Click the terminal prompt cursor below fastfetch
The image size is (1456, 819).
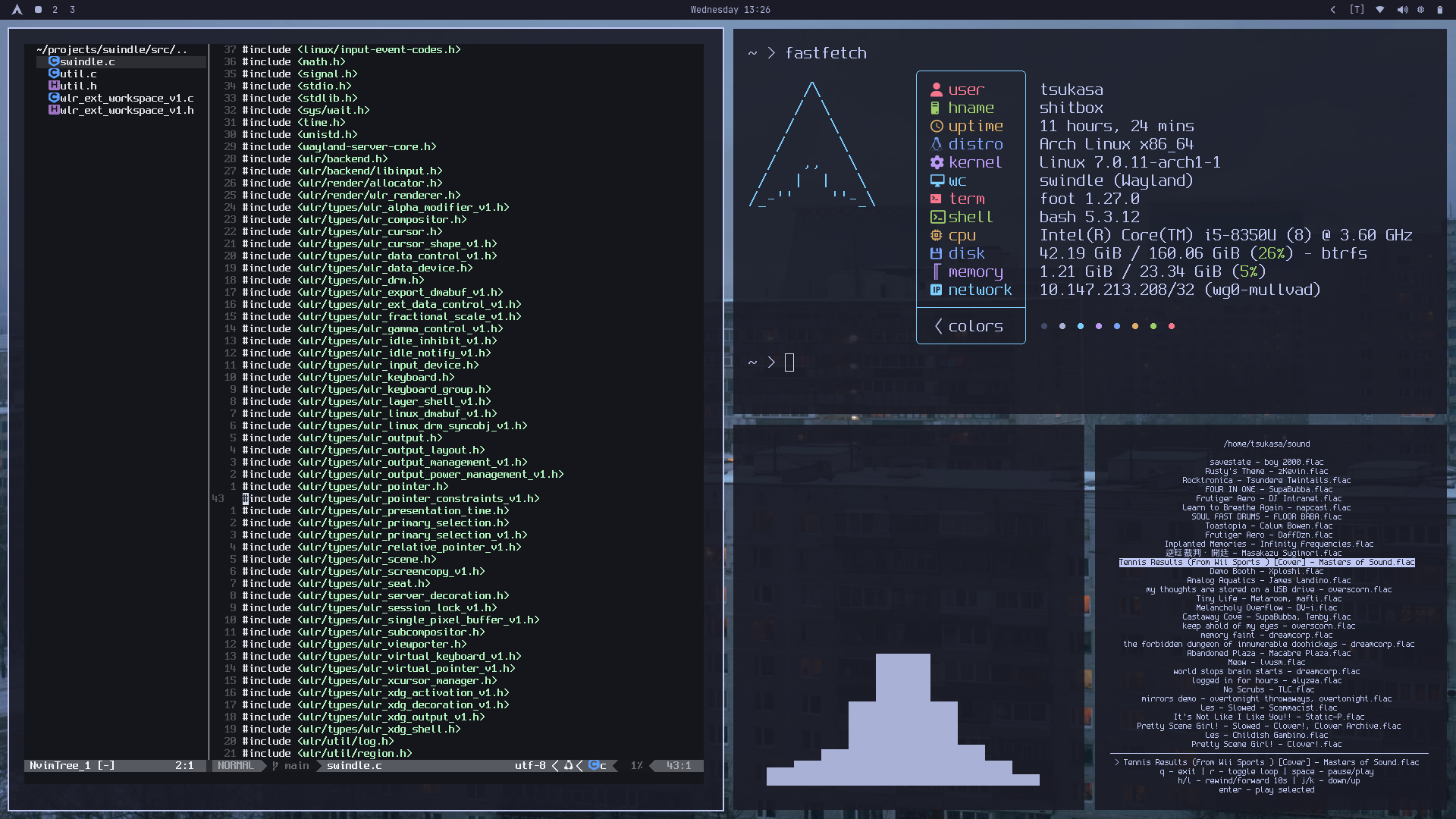[x=789, y=362]
